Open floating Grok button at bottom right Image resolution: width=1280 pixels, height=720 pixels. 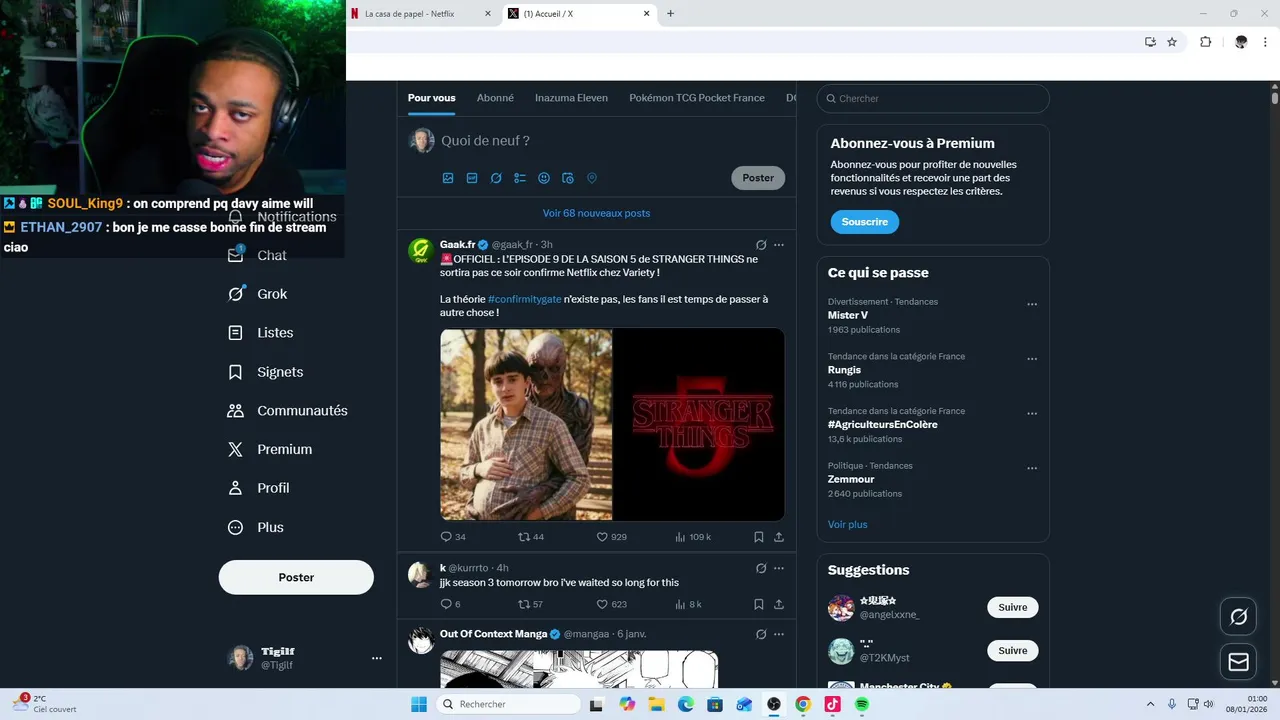pos(1238,617)
